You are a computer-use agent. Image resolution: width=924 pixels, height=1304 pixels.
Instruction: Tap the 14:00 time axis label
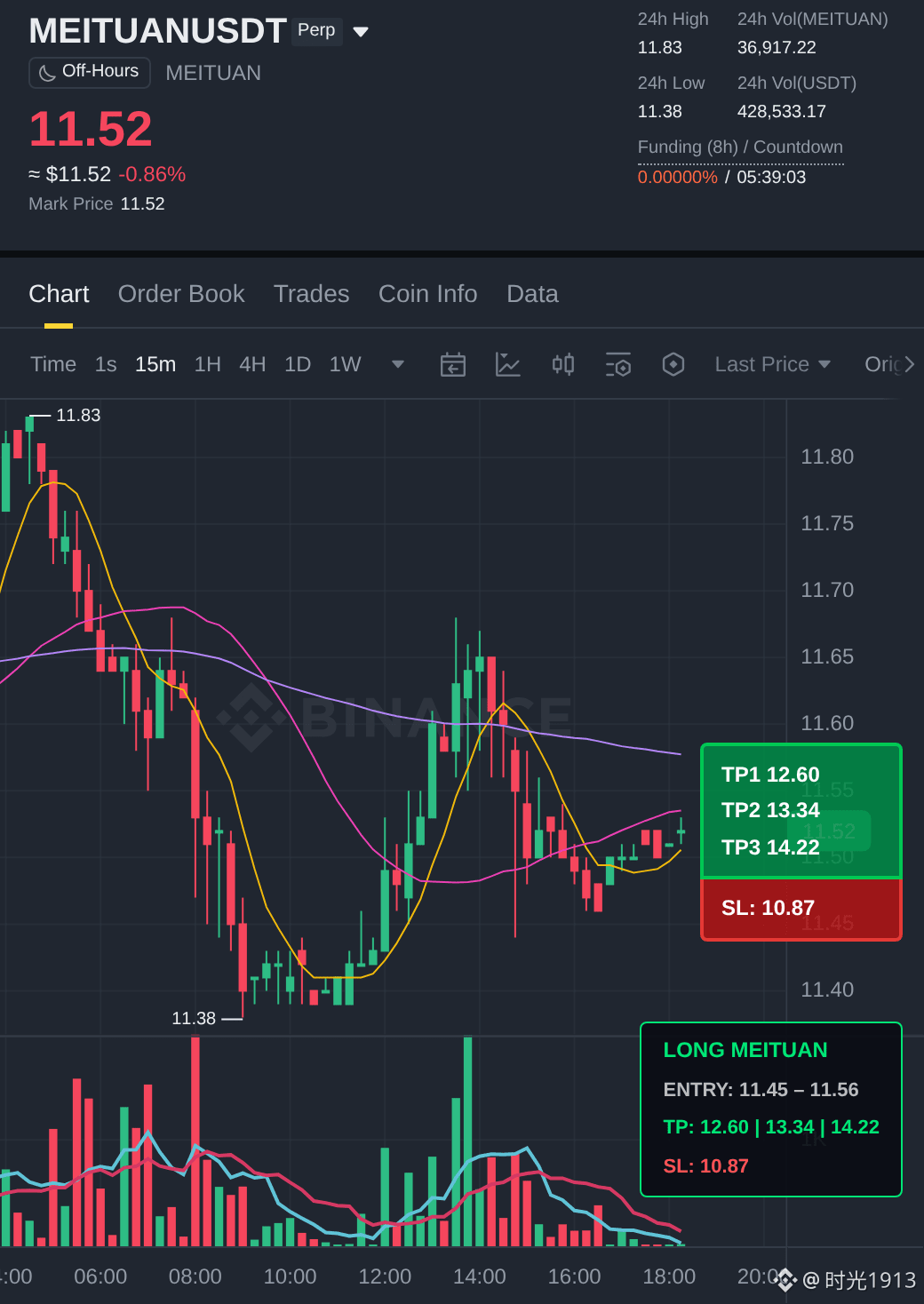coord(480,1276)
